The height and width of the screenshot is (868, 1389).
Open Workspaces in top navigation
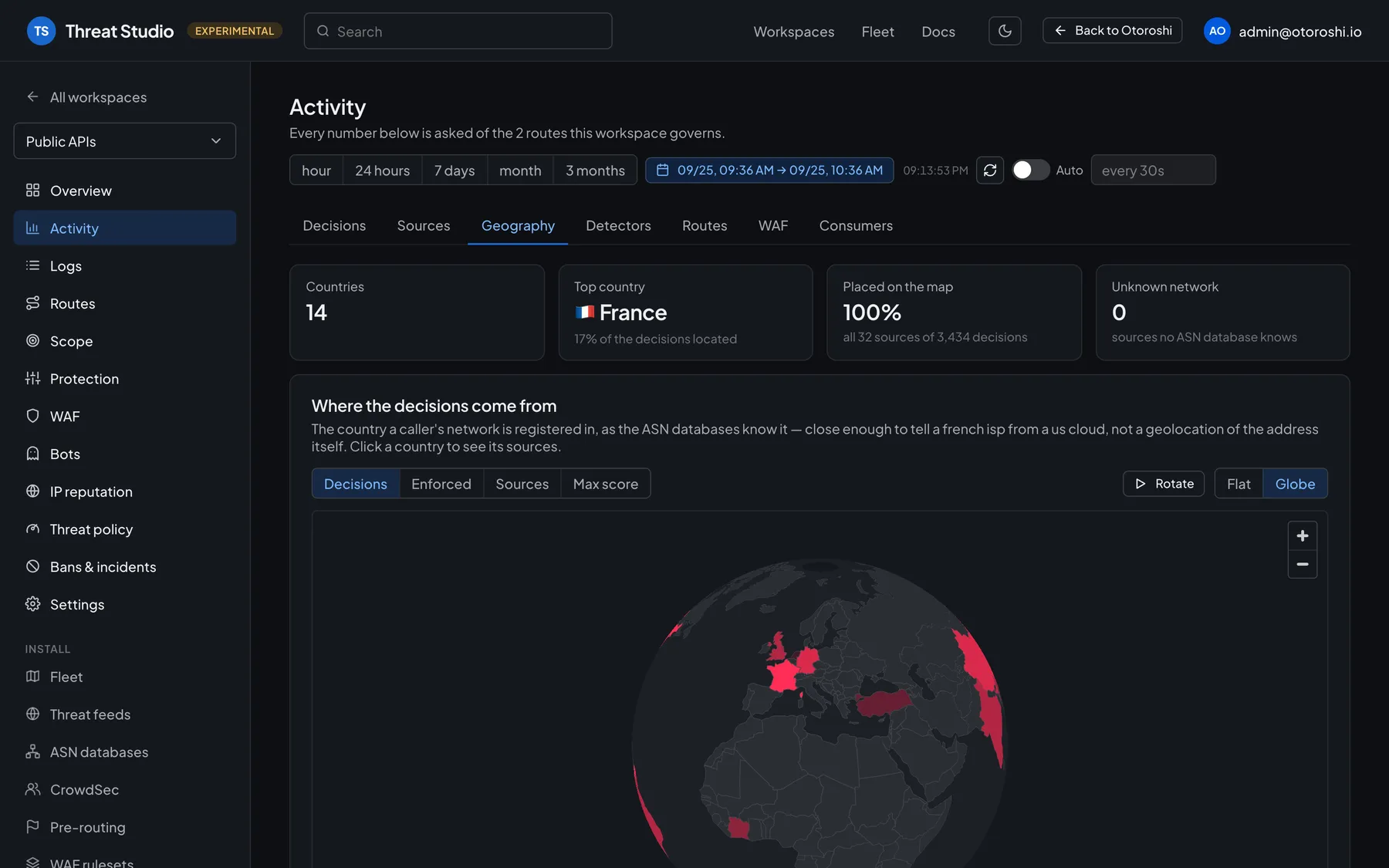point(793,32)
